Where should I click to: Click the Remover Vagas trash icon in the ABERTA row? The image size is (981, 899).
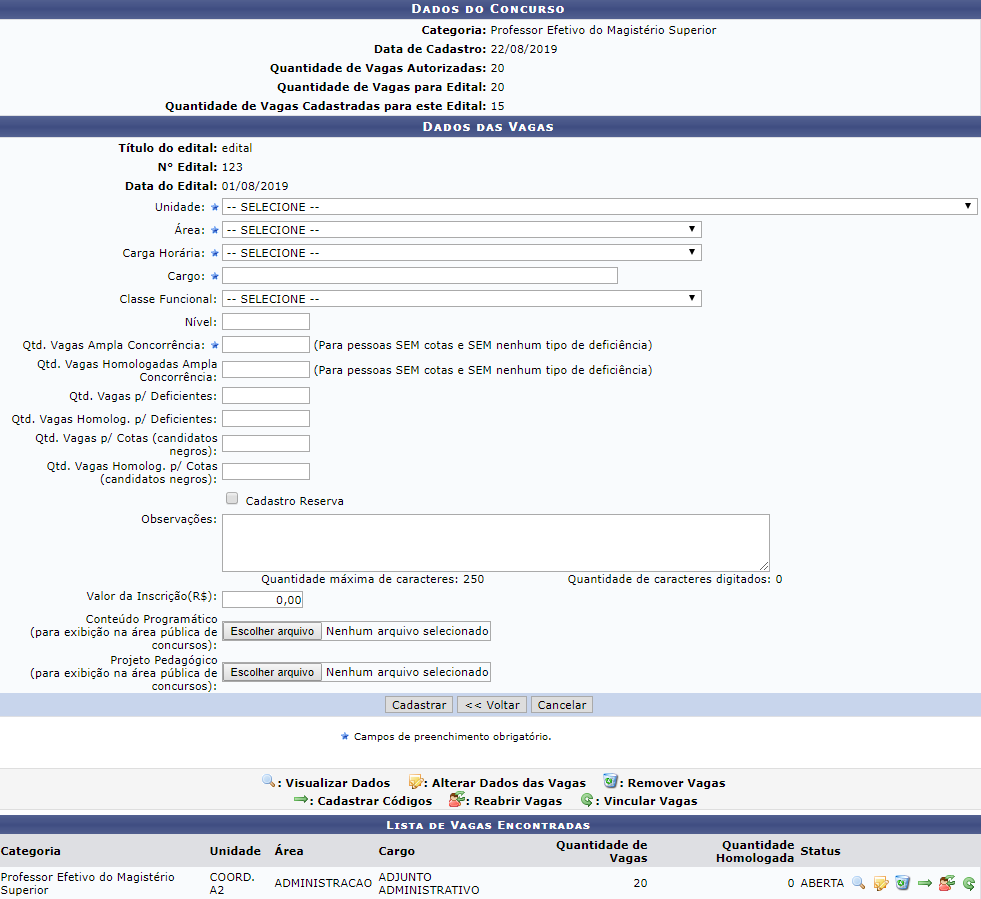pyautogui.click(x=902, y=883)
